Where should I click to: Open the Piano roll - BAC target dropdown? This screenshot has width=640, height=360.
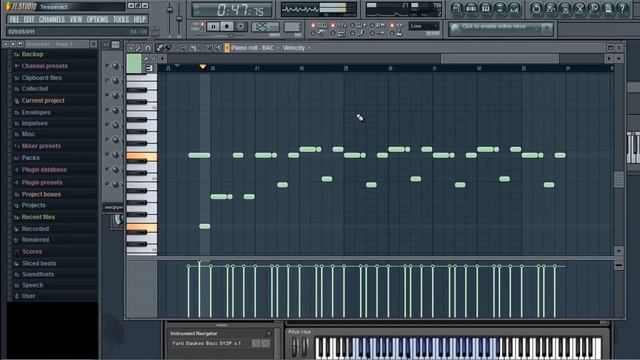click(x=255, y=48)
